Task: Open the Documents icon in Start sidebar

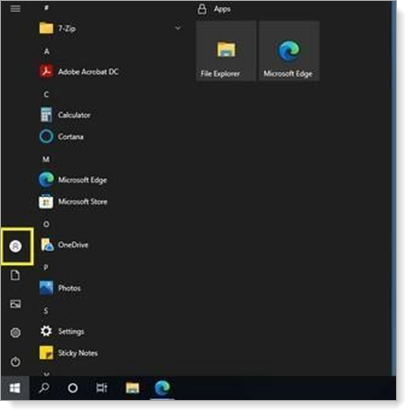Action: [15, 275]
